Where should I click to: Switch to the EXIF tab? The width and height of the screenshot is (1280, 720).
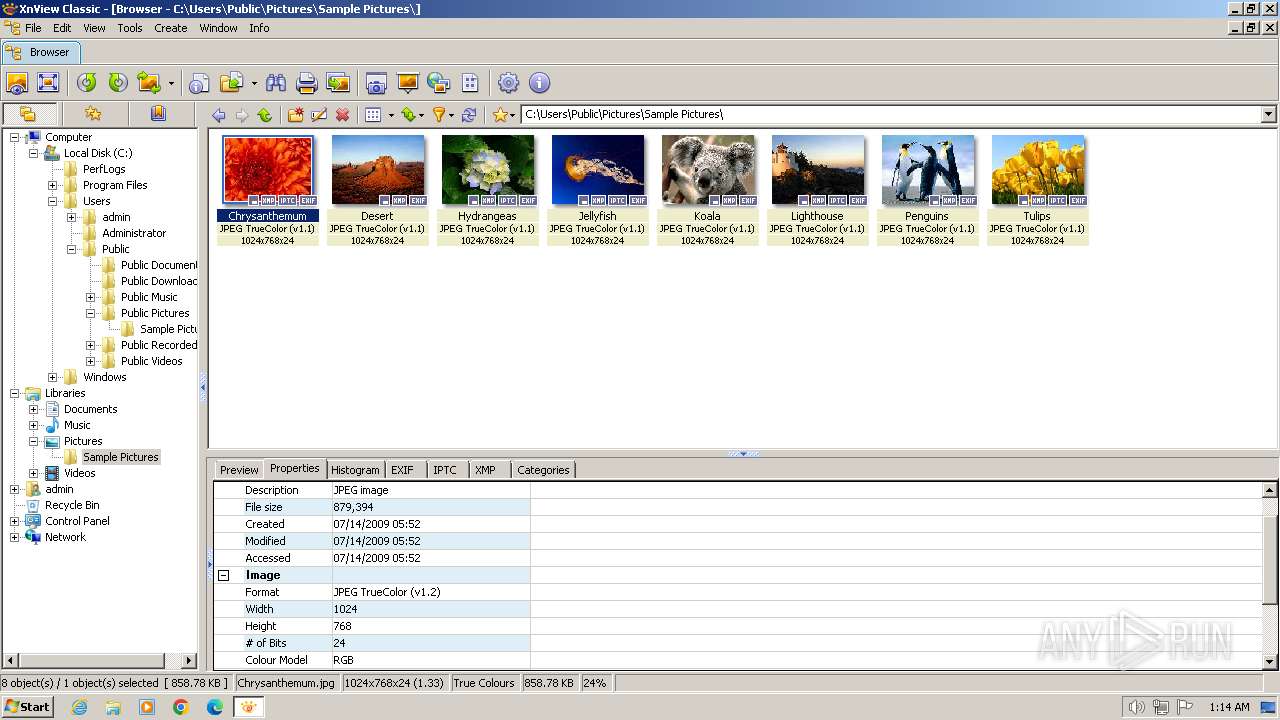[x=402, y=470]
